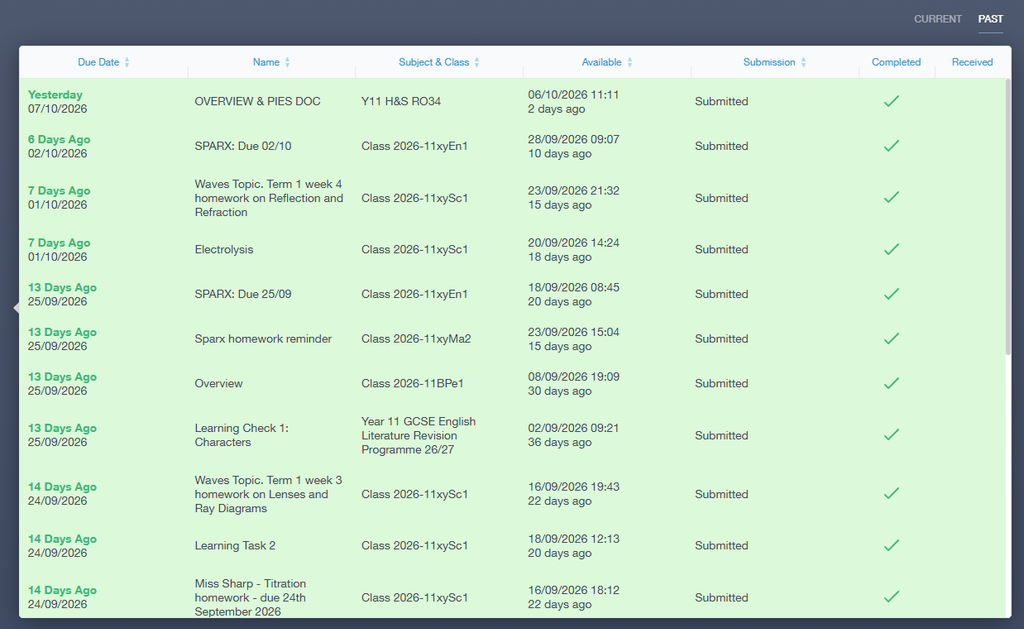
Task: Open Learning Check 1: Characters
Action: tap(242, 435)
